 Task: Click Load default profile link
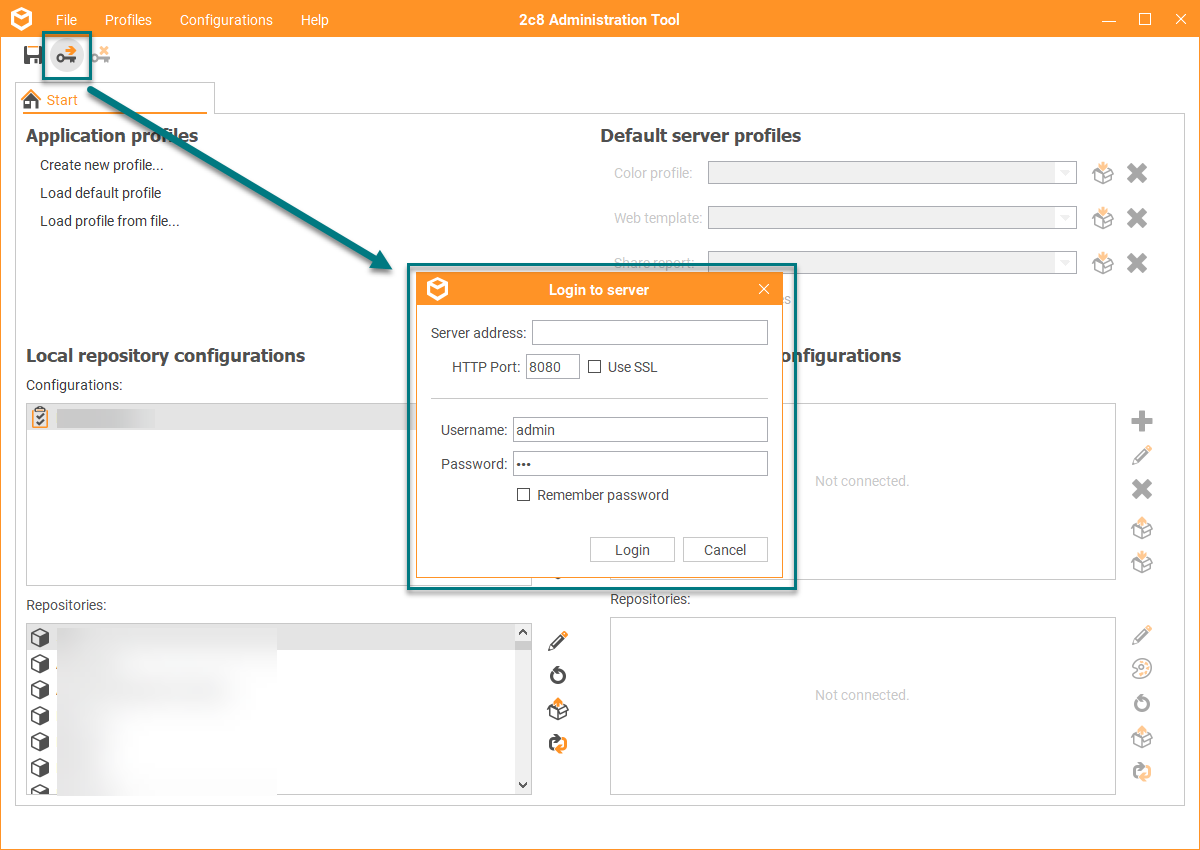(x=100, y=193)
